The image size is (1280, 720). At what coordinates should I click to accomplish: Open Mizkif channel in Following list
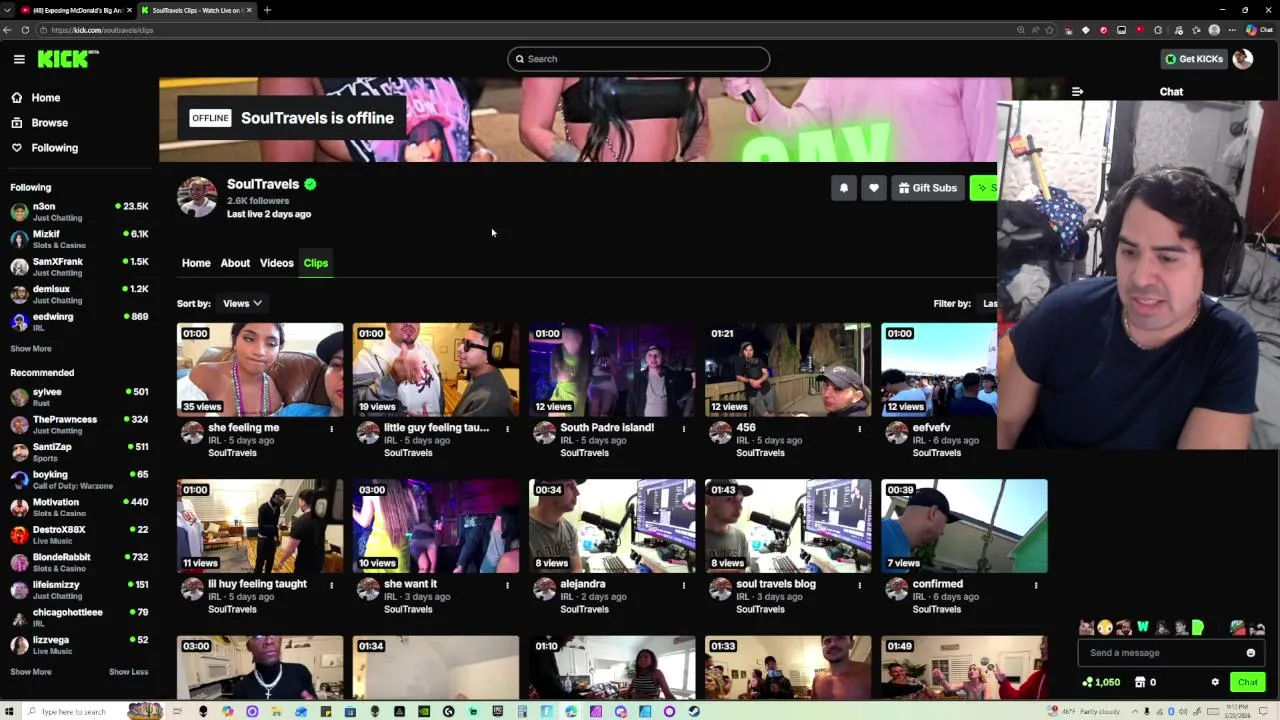click(79, 239)
